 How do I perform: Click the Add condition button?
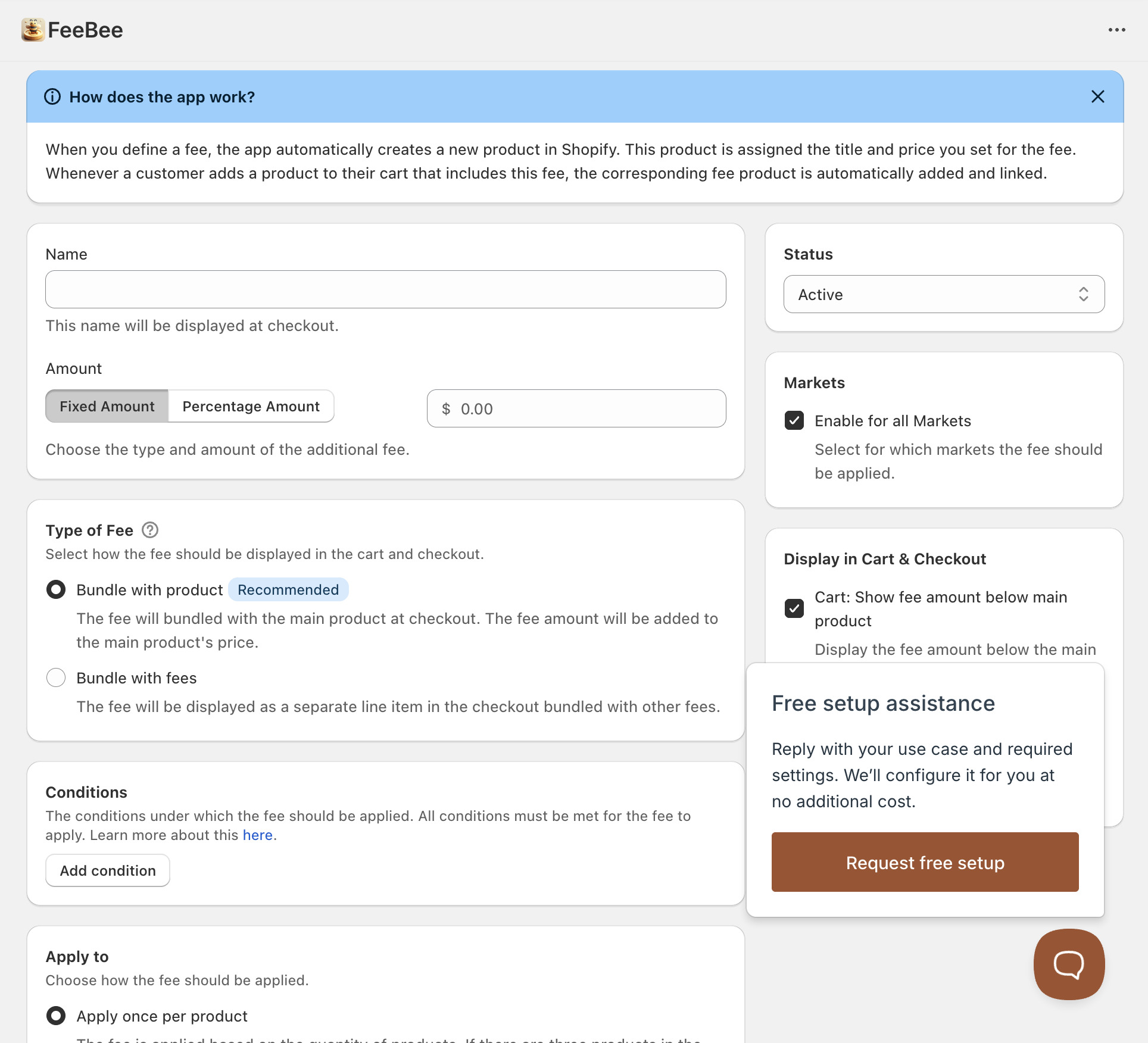[107, 870]
